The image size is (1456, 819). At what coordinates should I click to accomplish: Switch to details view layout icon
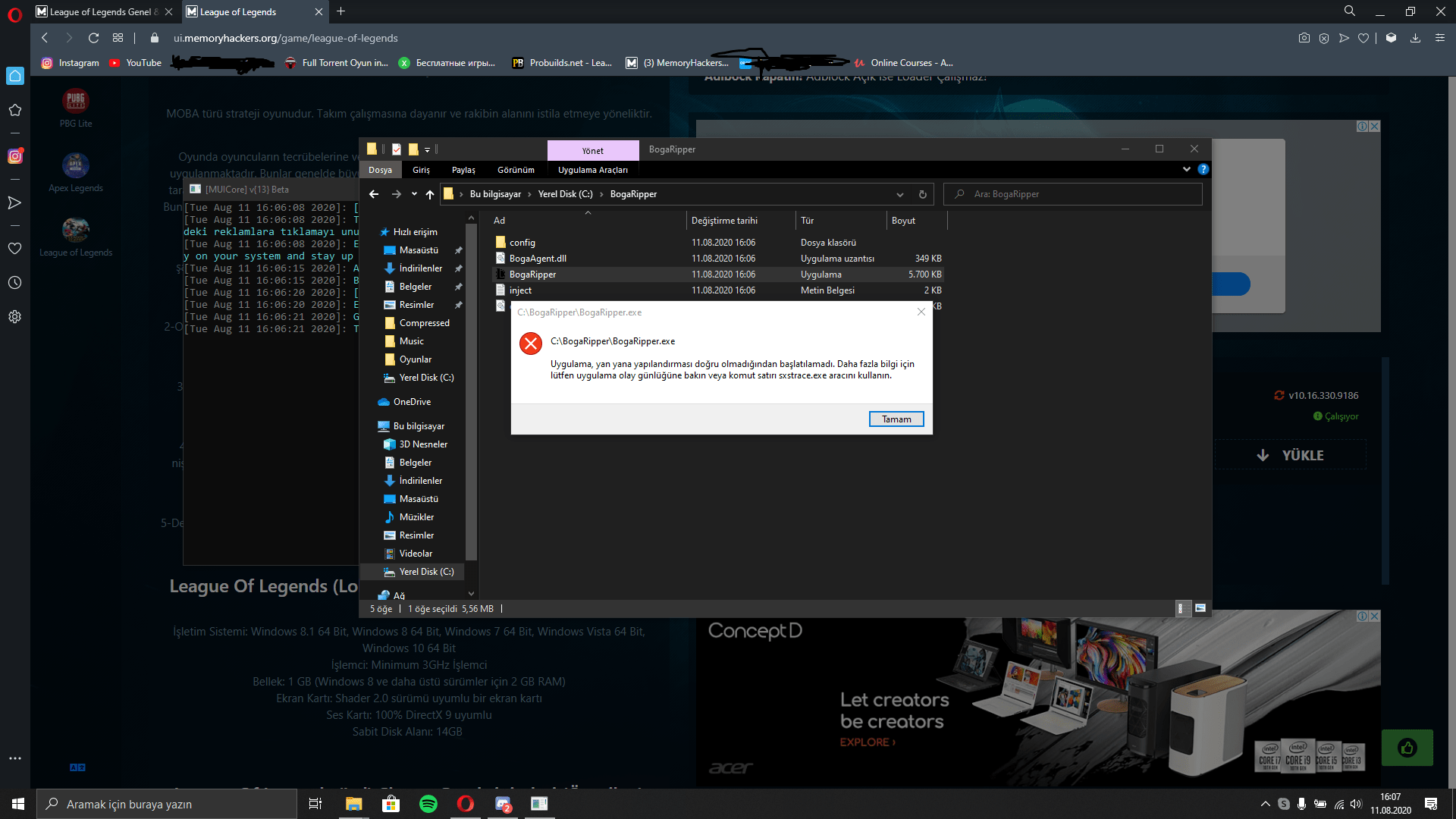pyautogui.click(x=1182, y=608)
